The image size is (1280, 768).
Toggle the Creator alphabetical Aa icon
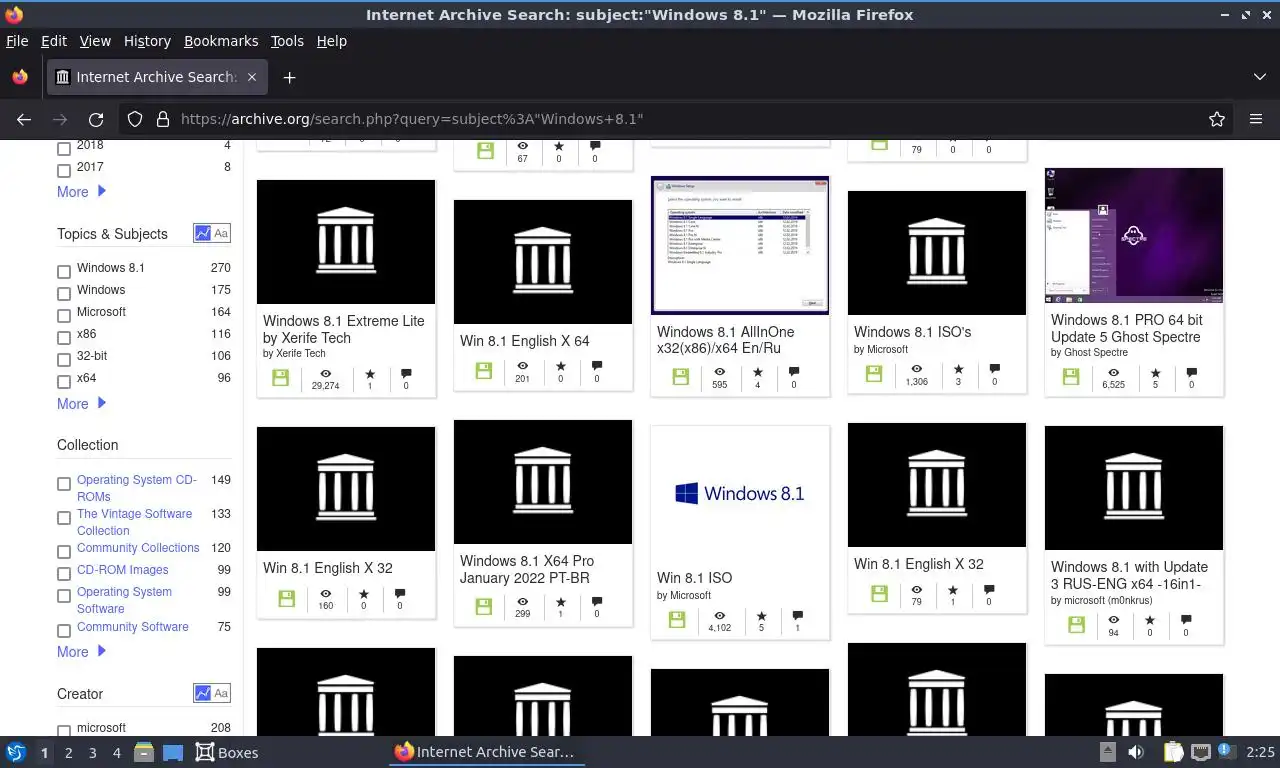221,693
